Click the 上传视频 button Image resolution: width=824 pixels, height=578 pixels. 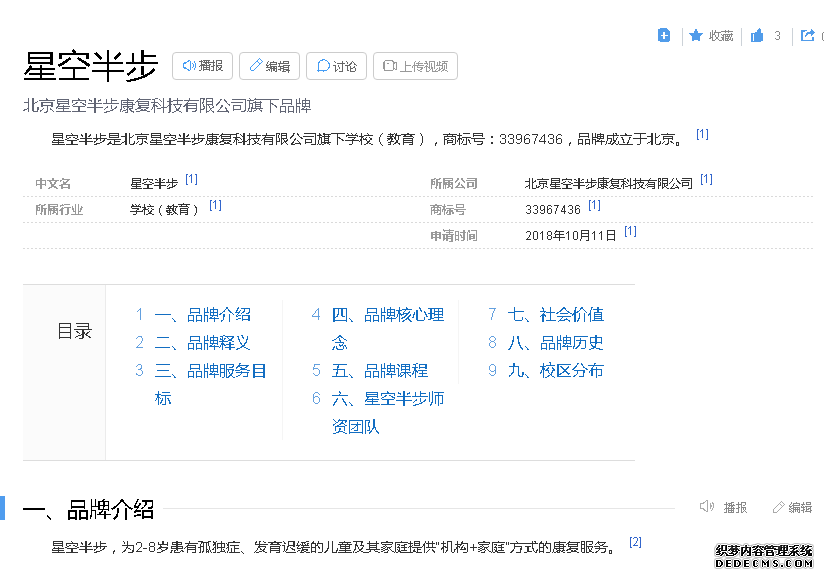point(415,66)
